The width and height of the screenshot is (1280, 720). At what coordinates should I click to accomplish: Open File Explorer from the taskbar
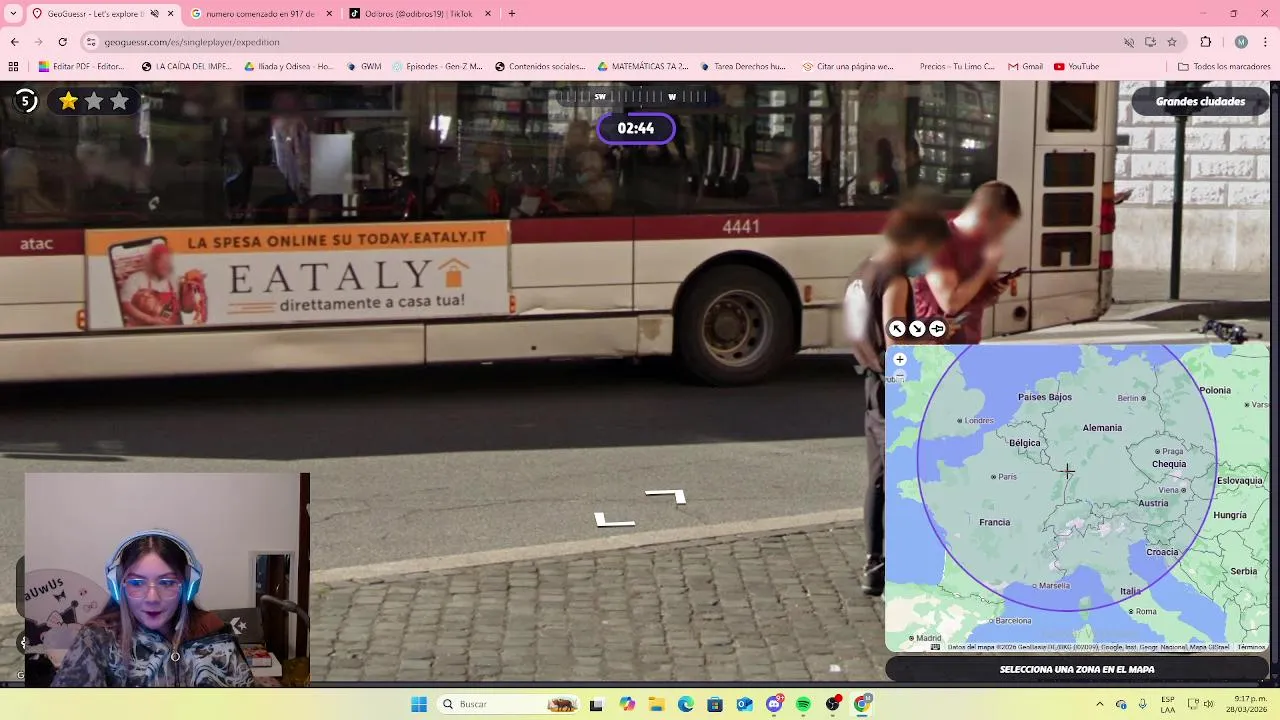(x=656, y=704)
